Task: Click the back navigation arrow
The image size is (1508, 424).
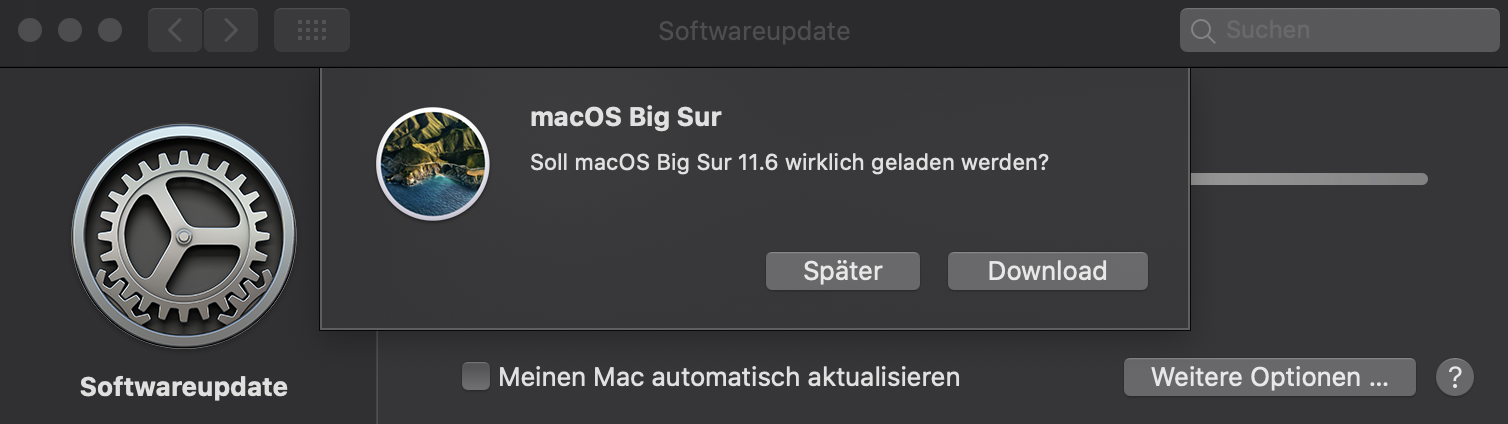Action: (175, 30)
